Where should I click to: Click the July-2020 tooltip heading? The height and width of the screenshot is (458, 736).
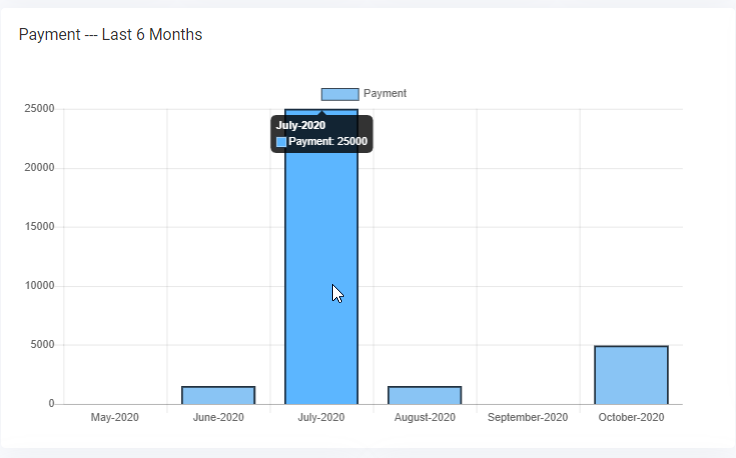click(x=301, y=126)
